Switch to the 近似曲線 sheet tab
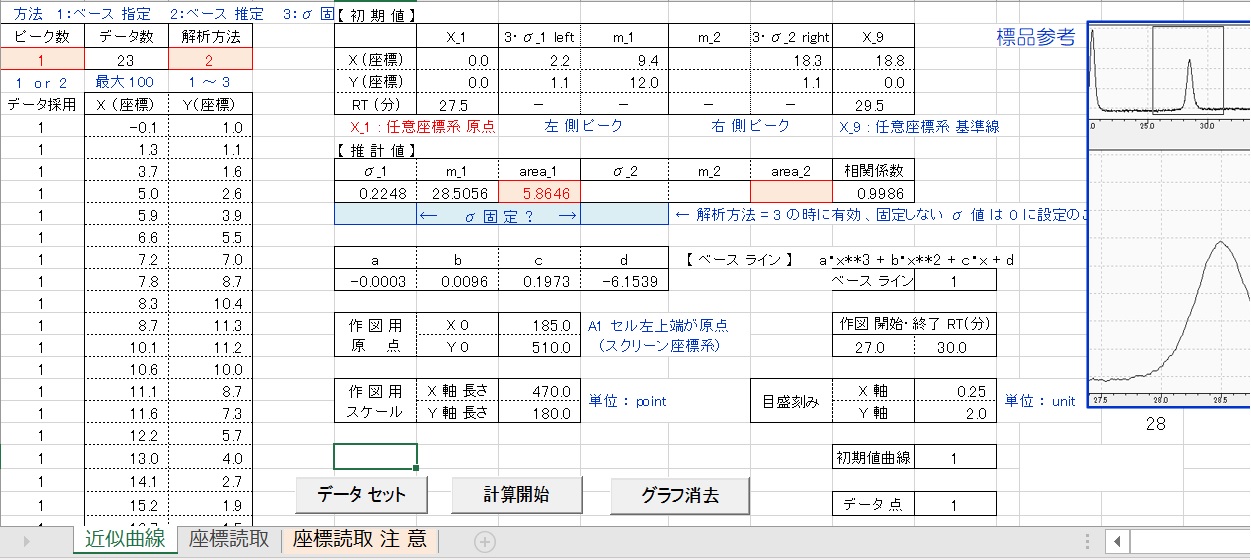 pos(124,540)
